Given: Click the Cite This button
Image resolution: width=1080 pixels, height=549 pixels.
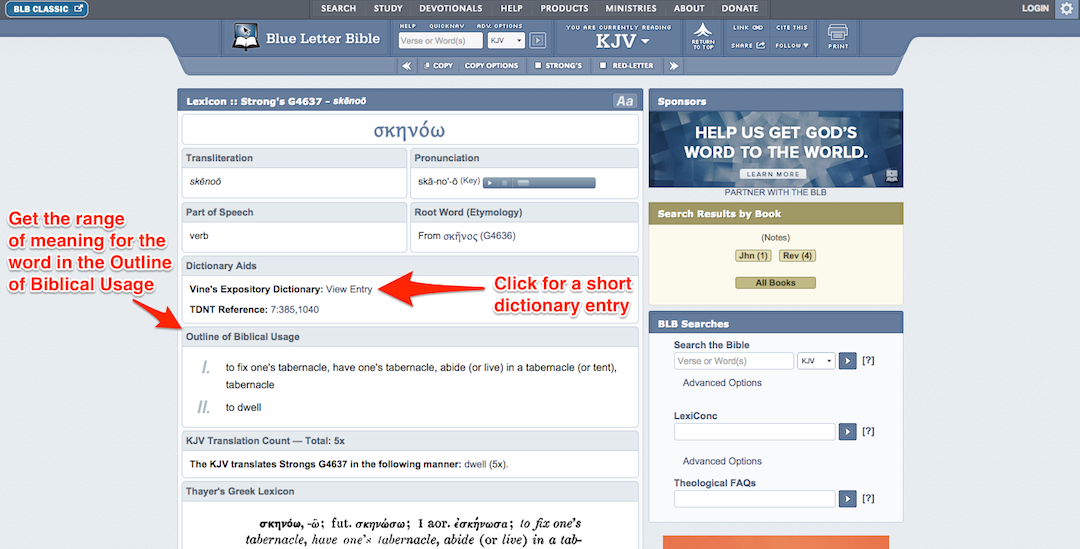Looking at the screenshot, I should 792,28.
